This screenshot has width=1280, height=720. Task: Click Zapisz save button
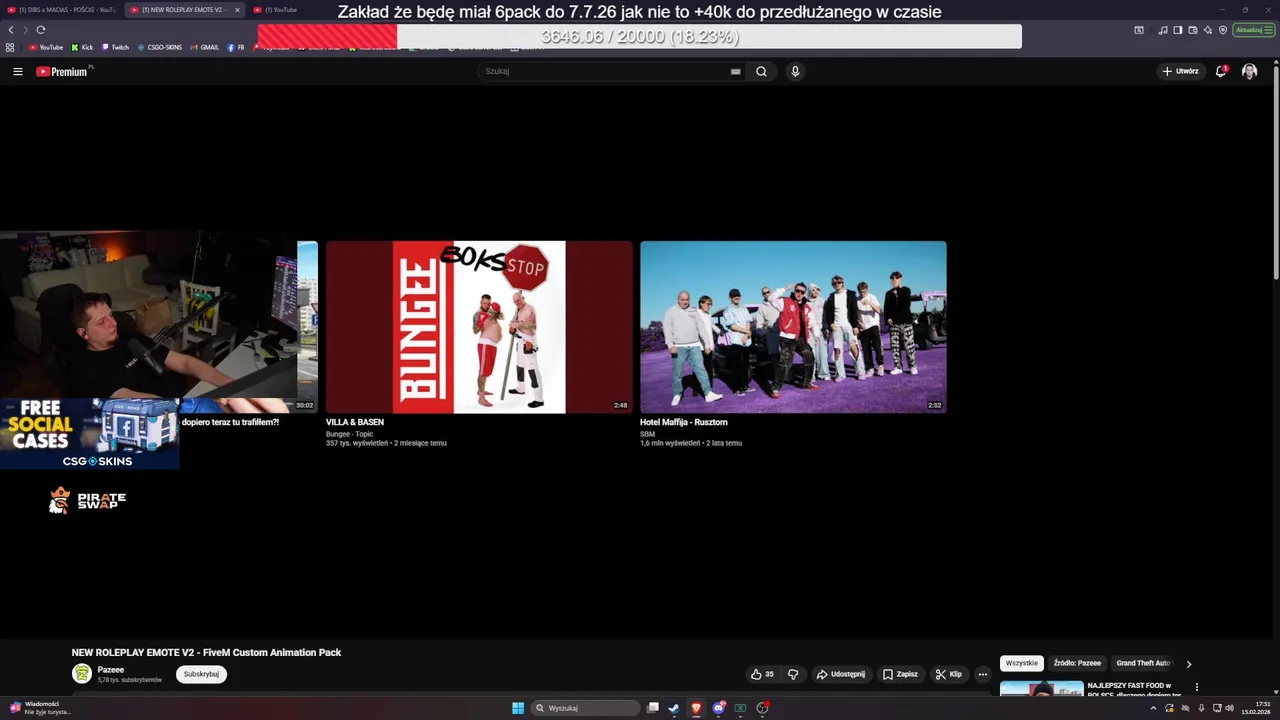[x=900, y=674]
